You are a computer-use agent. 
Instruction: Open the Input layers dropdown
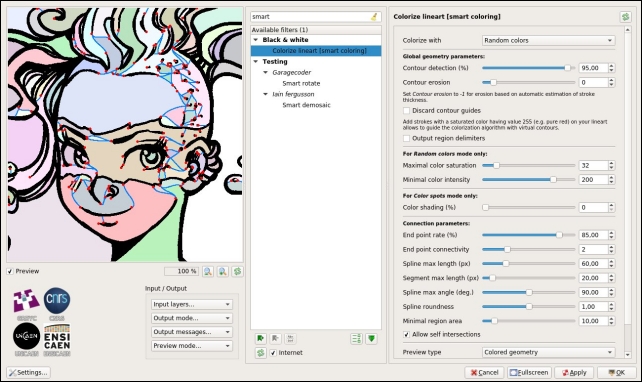click(x=192, y=304)
